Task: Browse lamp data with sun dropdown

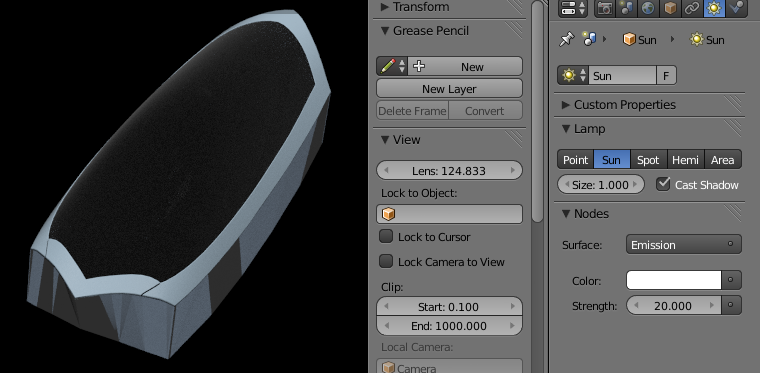Action: click(x=573, y=76)
